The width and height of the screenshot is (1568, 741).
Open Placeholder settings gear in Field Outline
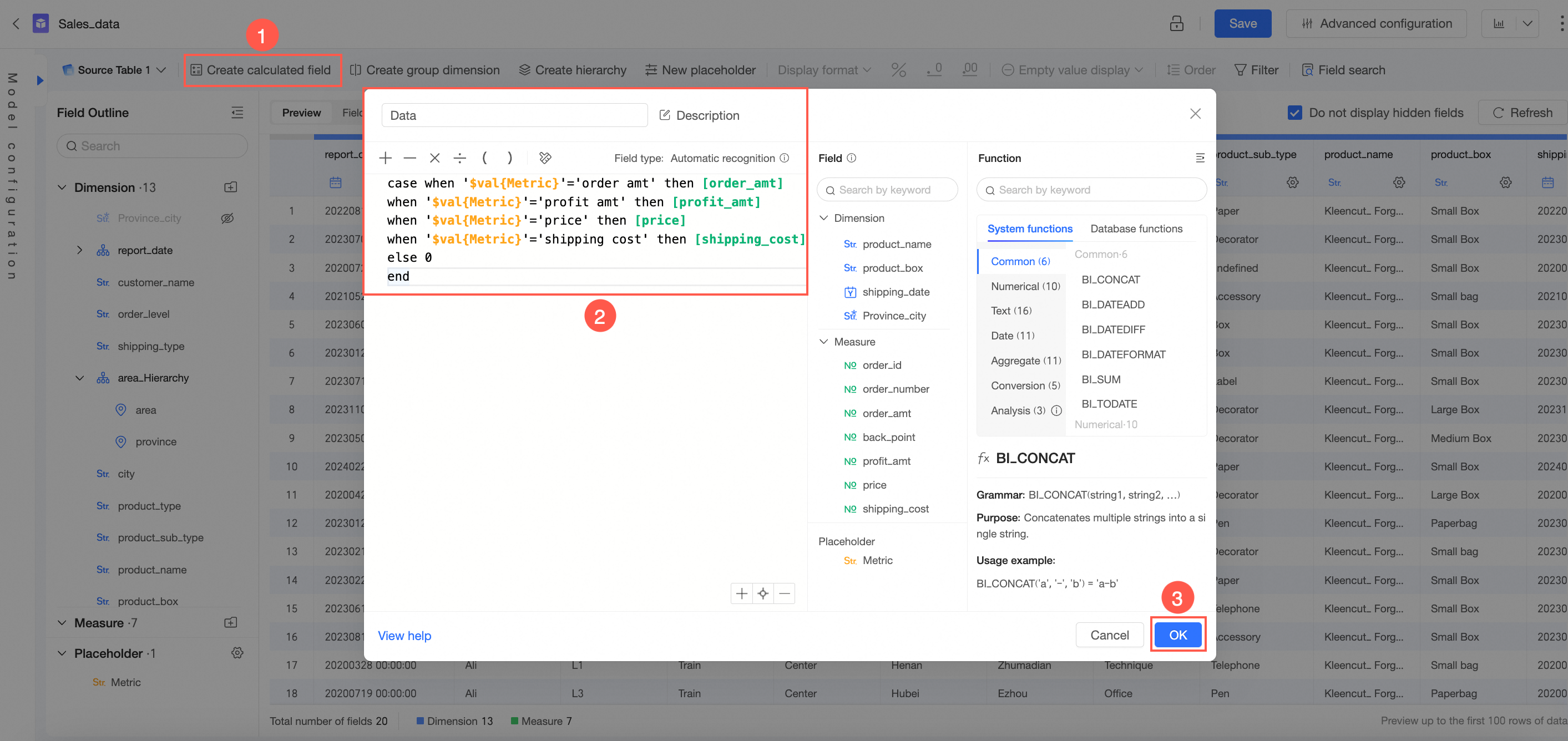pyautogui.click(x=237, y=653)
